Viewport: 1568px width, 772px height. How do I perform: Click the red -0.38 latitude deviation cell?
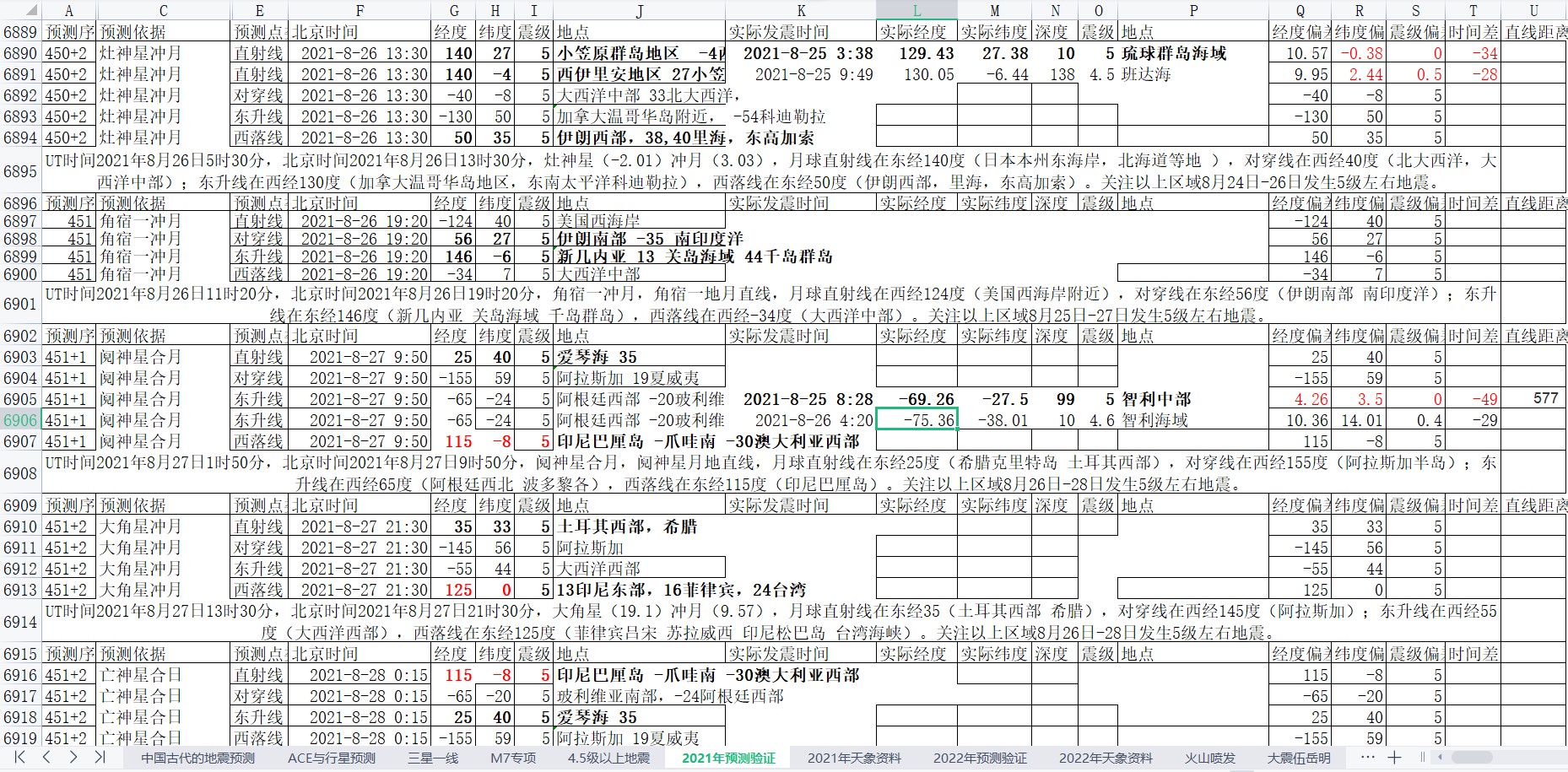click(1360, 53)
